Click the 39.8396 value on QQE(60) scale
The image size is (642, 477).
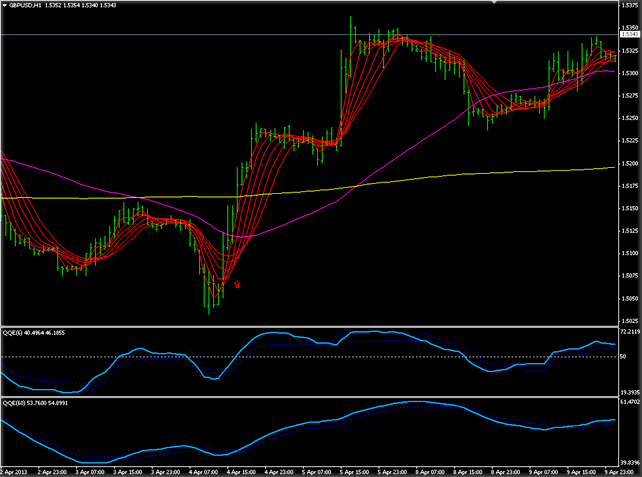[629, 462]
